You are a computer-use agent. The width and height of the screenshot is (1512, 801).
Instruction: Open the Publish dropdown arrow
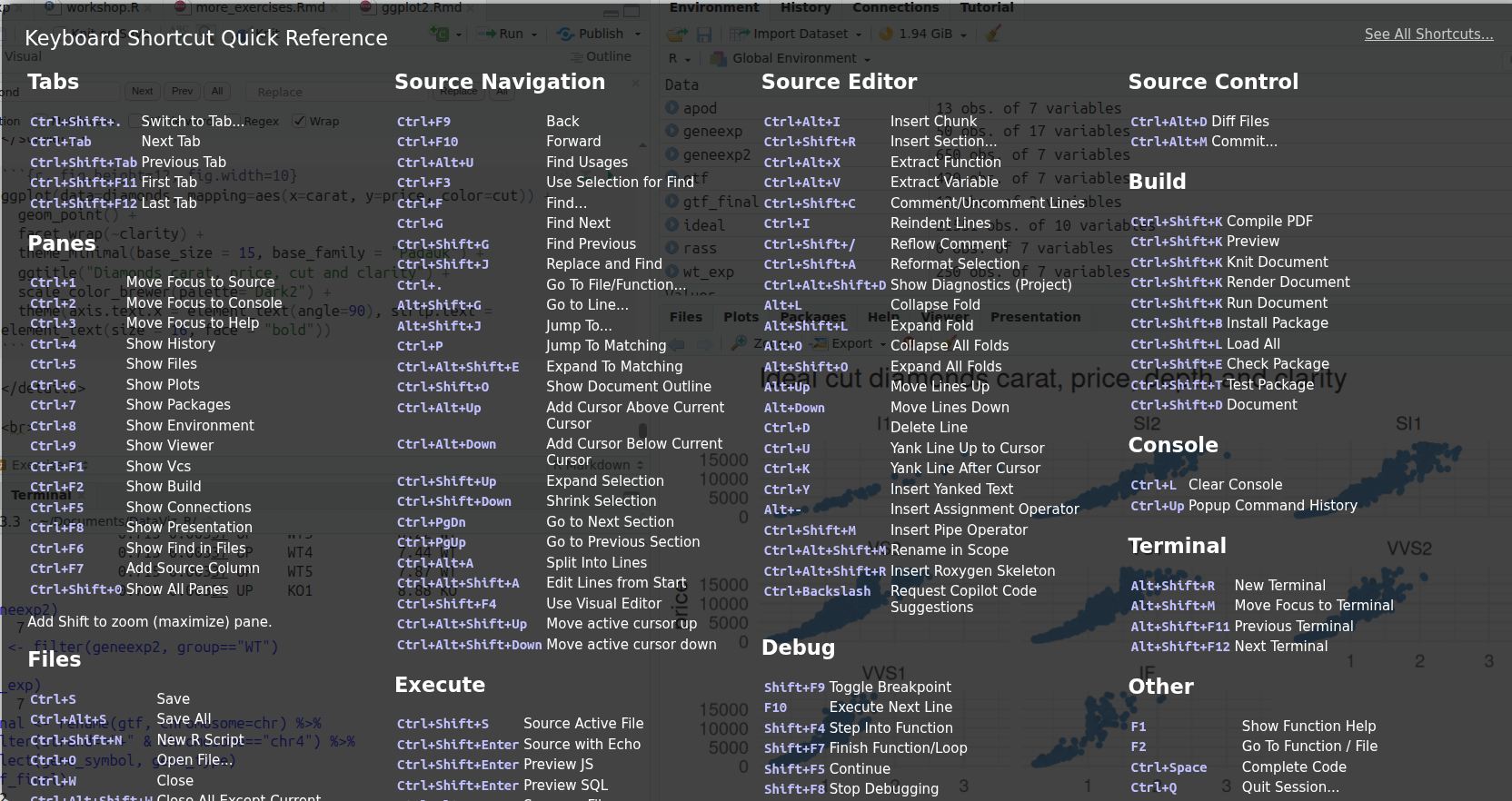pos(638,35)
